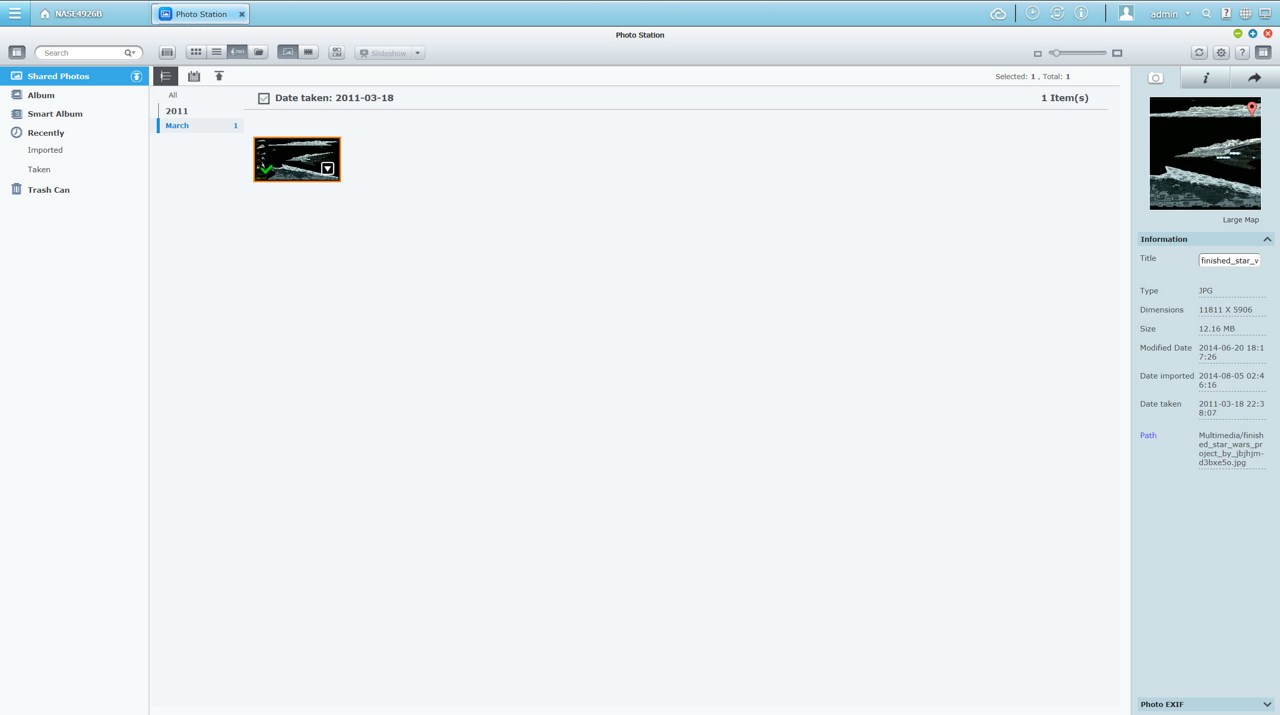The image size is (1280, 715).
Task: Set thumbnails to largest size icon
Action: 1117,53
